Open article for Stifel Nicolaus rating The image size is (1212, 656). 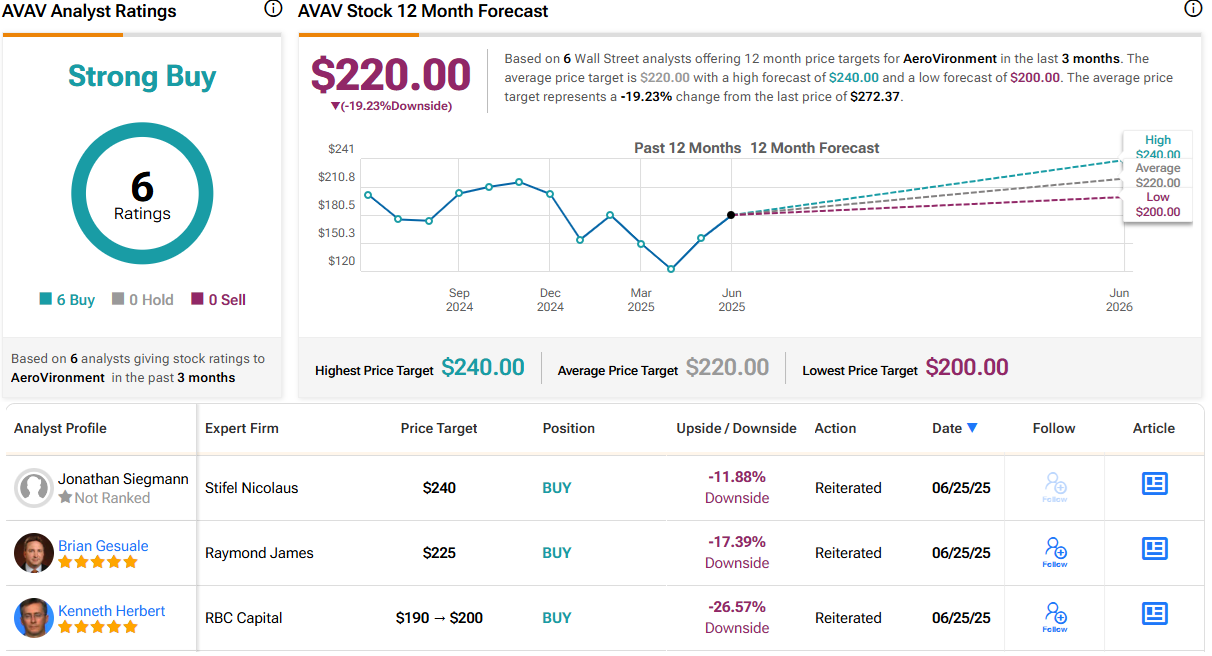tap(1155, 484)
